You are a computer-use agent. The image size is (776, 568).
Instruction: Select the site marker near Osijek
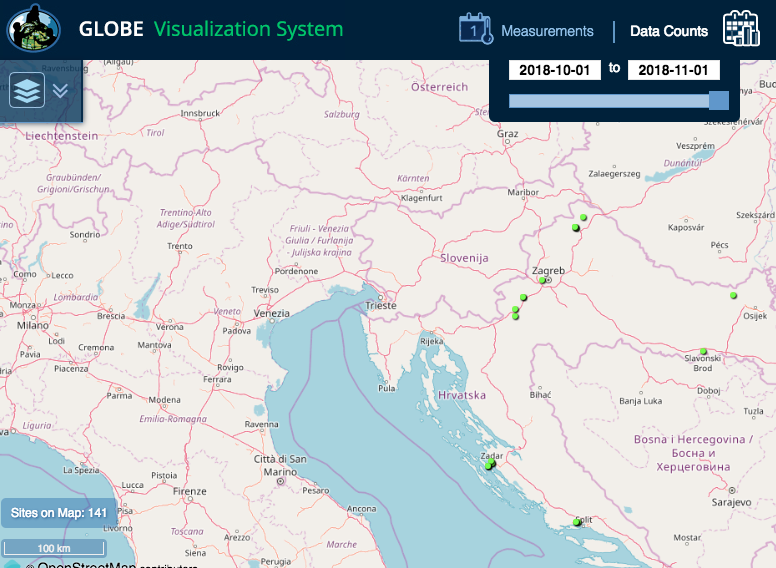(733, 296)
